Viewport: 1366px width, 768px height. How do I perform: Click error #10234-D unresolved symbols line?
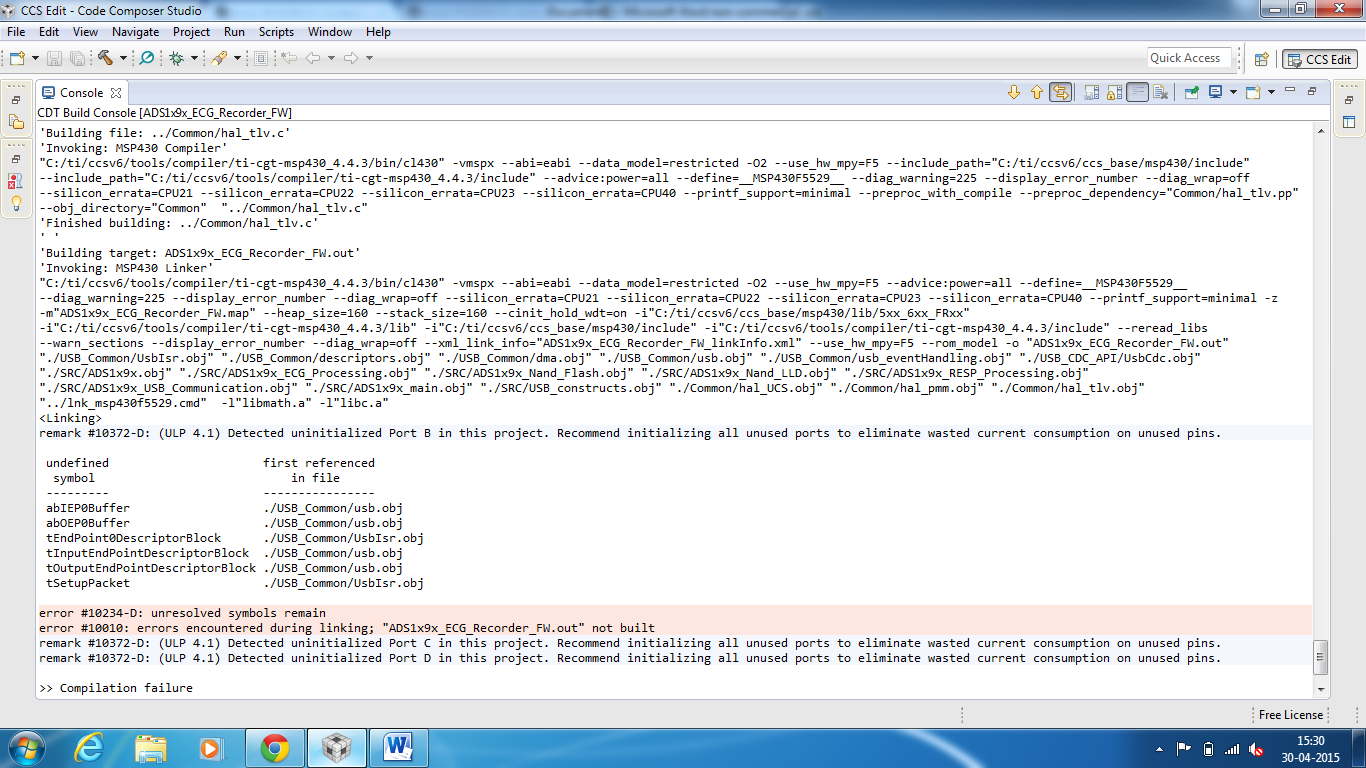point(675,613)
